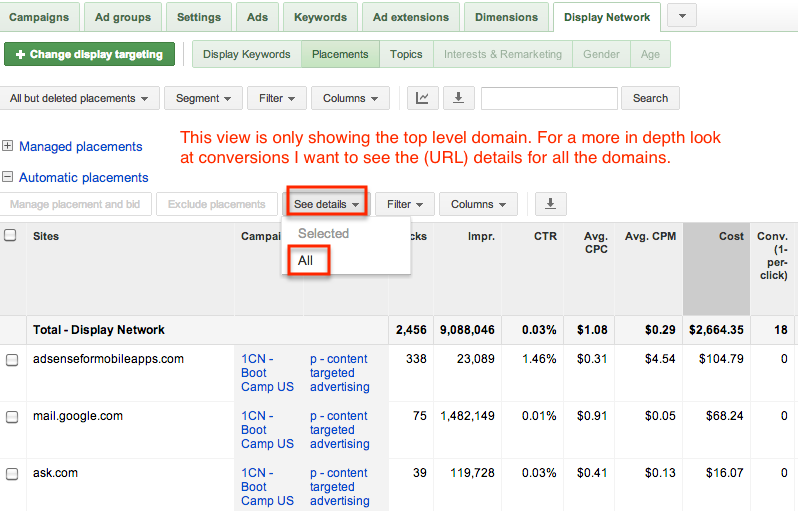Screen dimensions: 798x511
Task: Click the Search button
Action: point(650,98)
